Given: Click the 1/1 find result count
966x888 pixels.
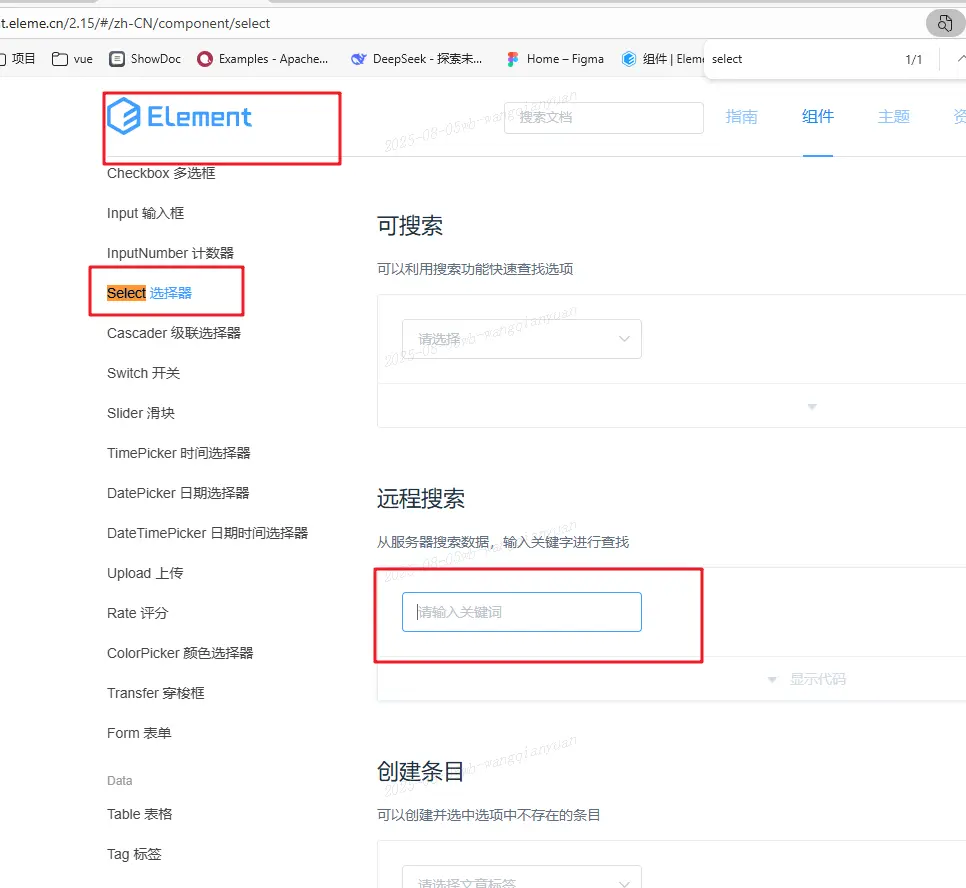Looking at the screenshot, I should pyautogui.click(x=914, y=59).
